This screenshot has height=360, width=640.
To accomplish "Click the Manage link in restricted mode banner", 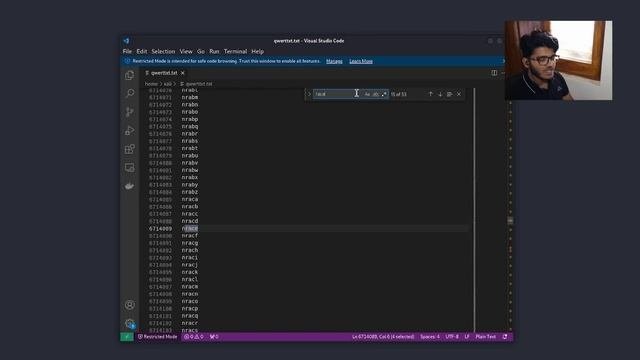I will pyautogui.click(x=334, y=61).
